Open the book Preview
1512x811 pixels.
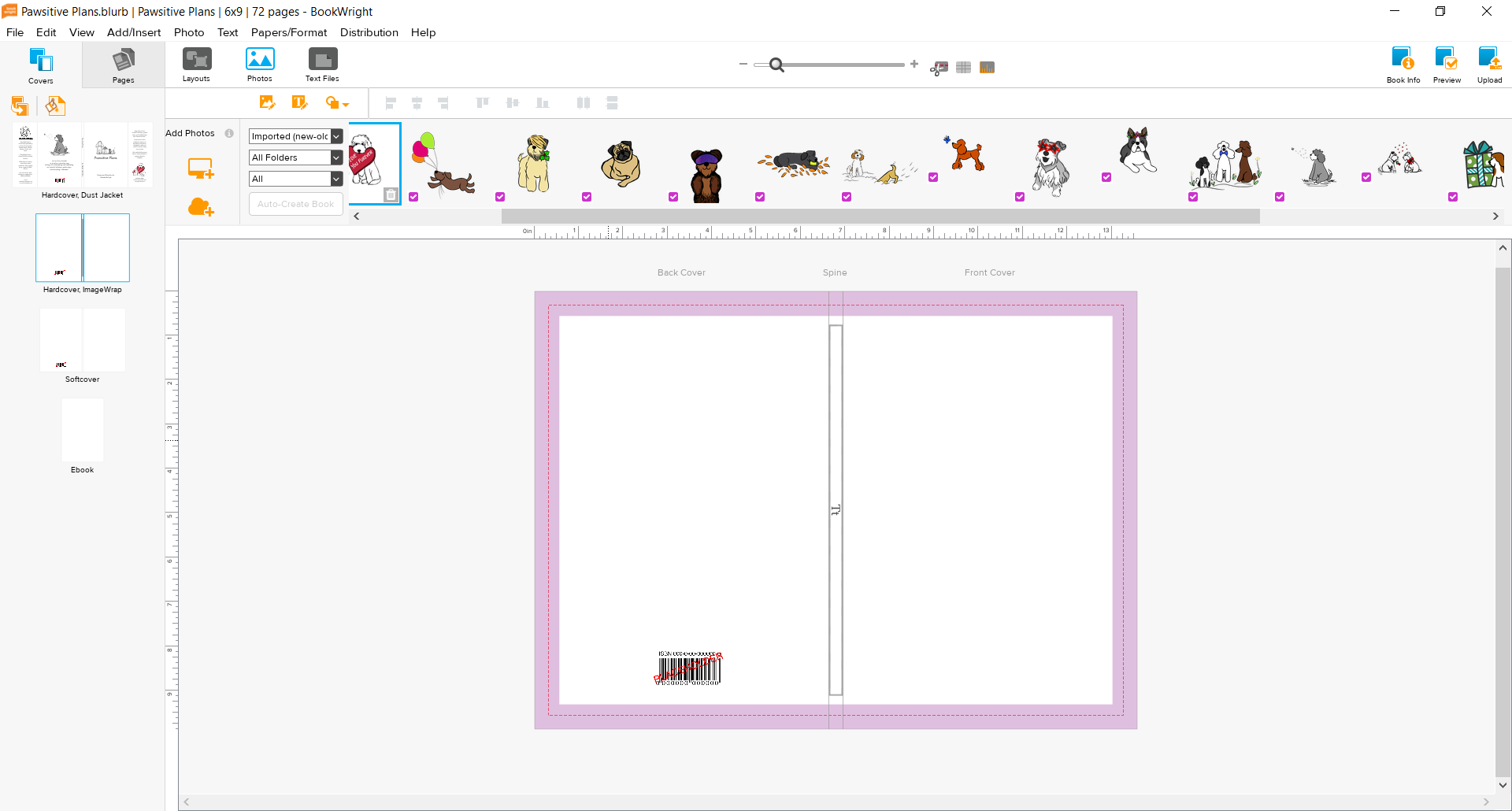[x=1447, y=65]
